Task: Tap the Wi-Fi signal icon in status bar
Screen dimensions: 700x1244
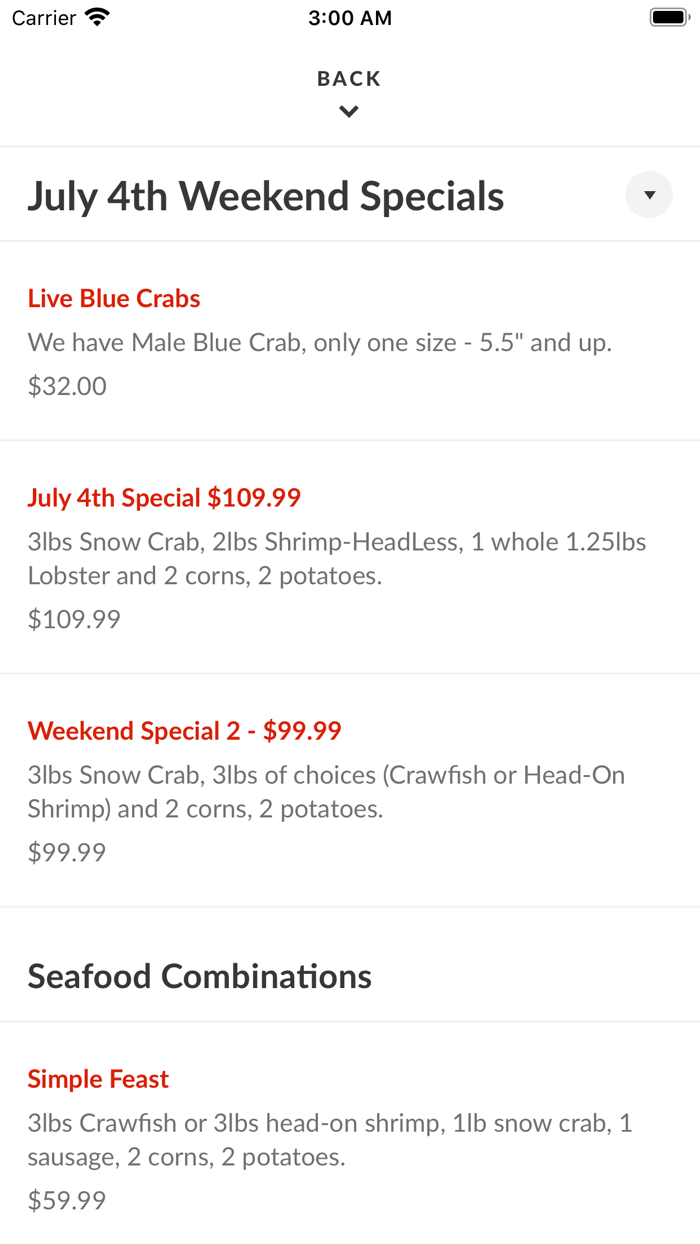Action: point(95,17)
